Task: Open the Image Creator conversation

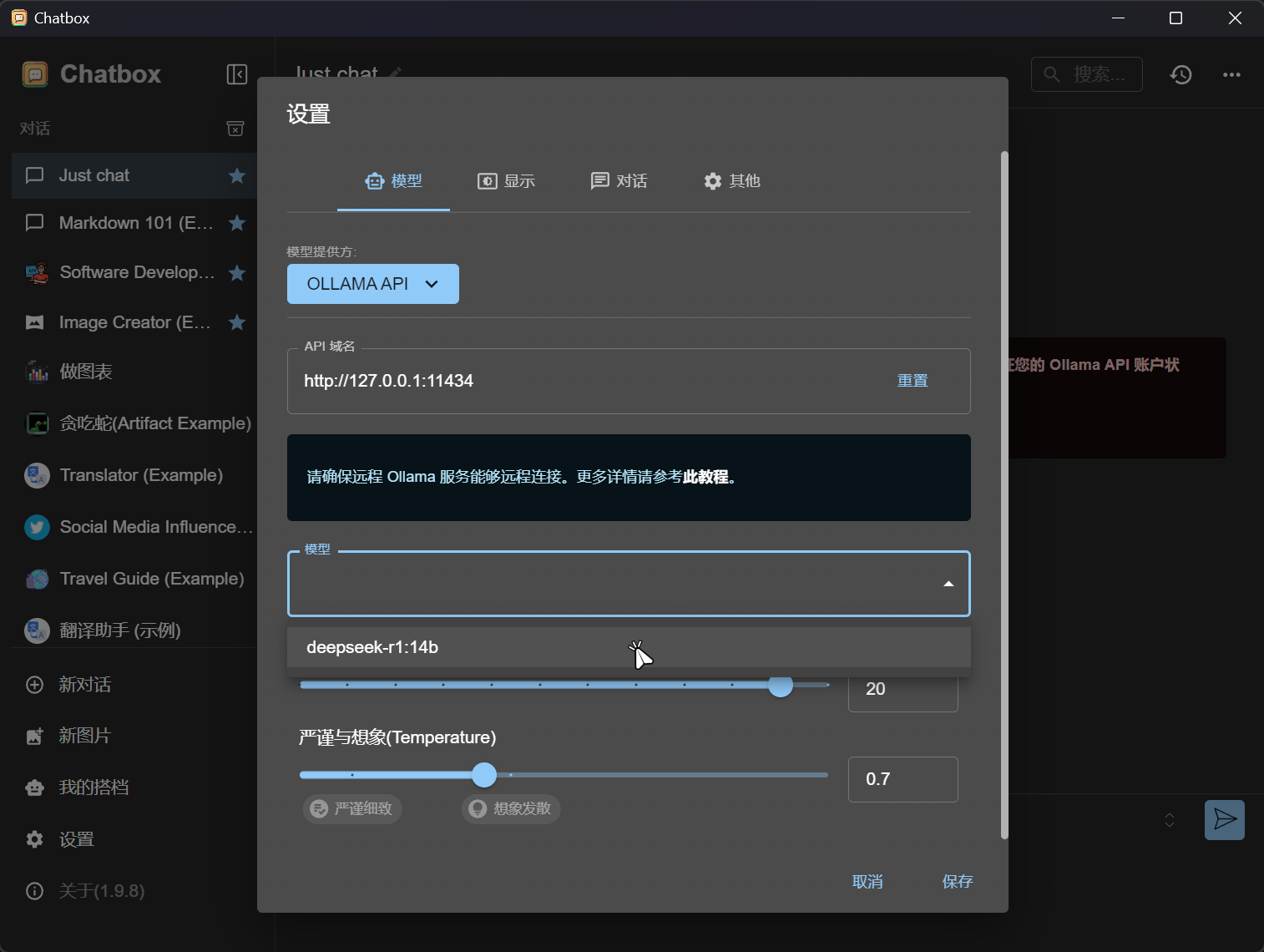Action: [x=134, y=322]
